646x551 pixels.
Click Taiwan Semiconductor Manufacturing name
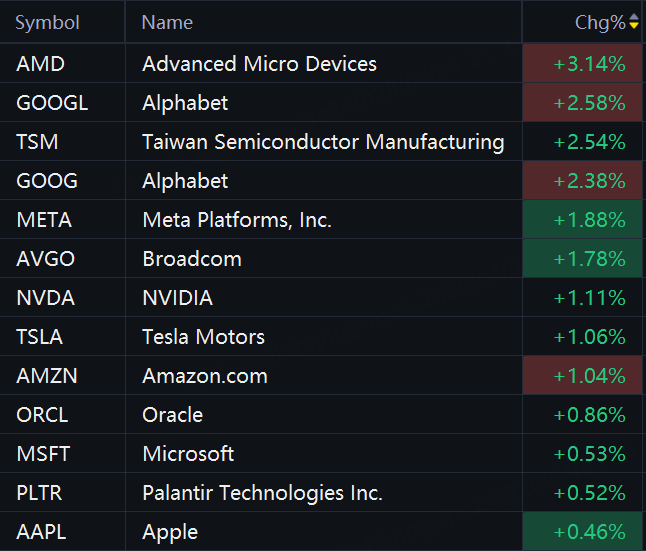pos(323,142)
